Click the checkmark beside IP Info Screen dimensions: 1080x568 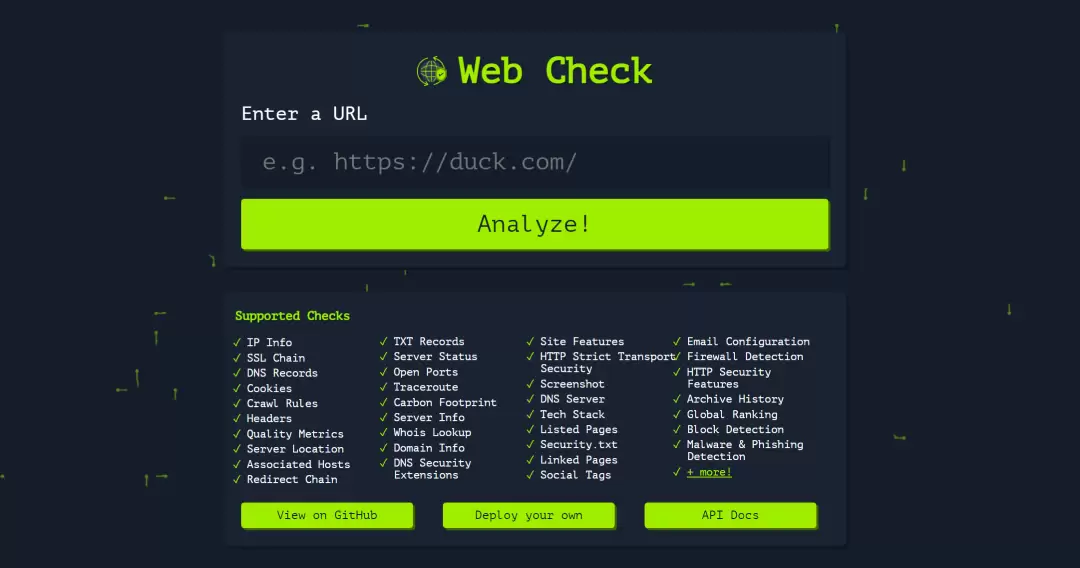point(237,342)
